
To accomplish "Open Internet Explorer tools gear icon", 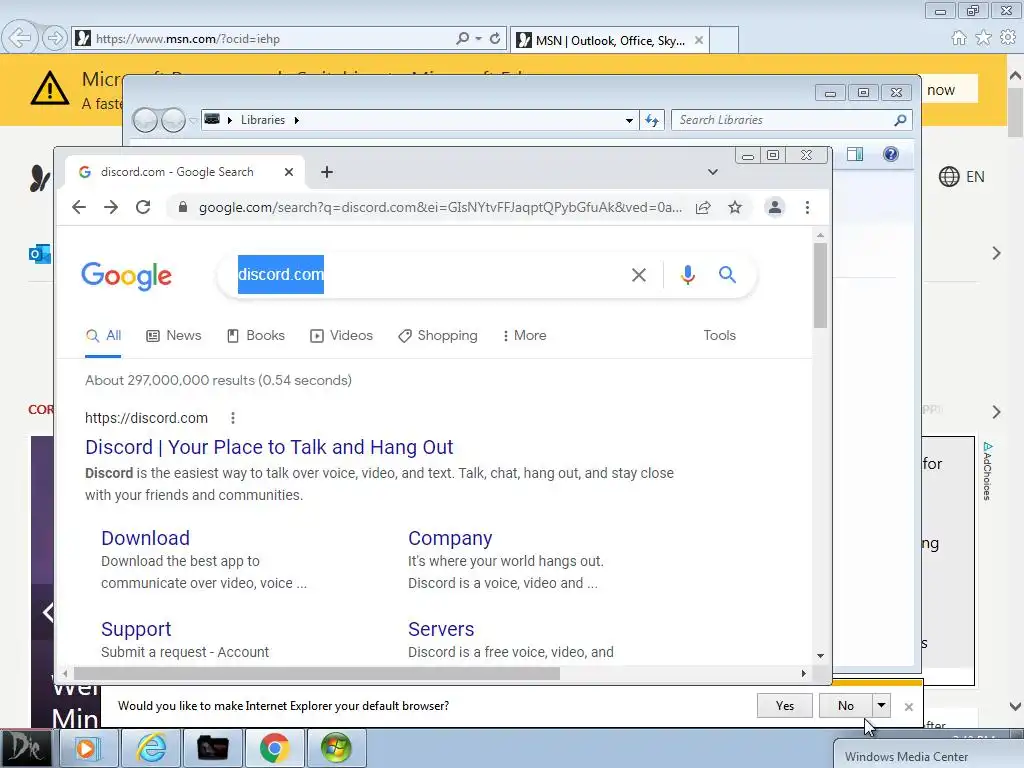I will click(x=1008, y=38).
